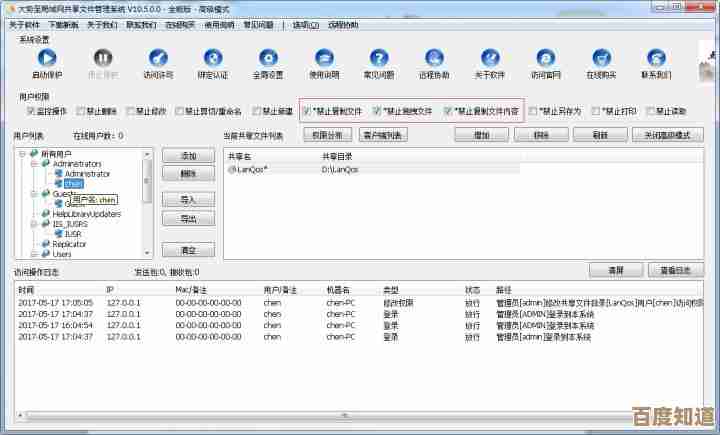
Task: Click the 使用说明 usage instructions icon
Action: (x=323, y=59)
